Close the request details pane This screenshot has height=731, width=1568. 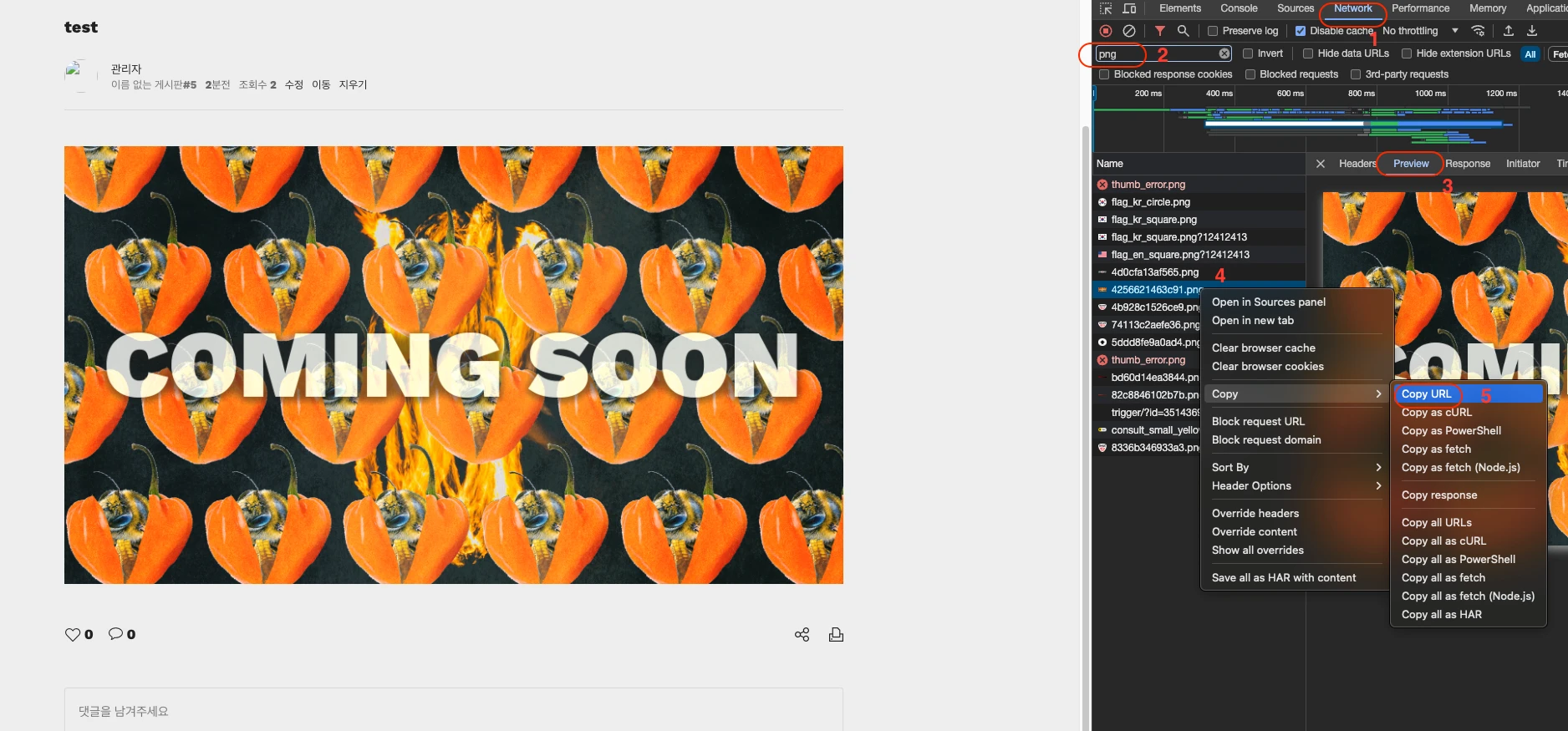click(x=1321, y=164)
